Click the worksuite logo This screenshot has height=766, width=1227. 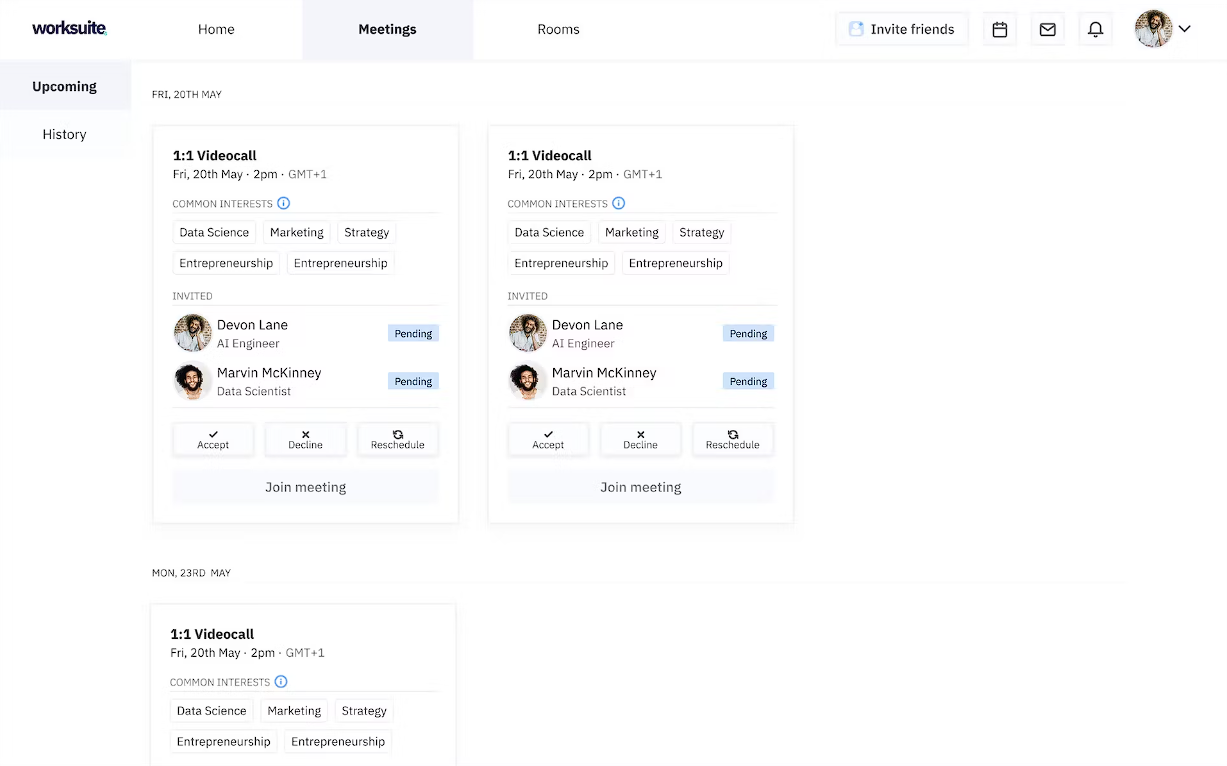[69, 29]
